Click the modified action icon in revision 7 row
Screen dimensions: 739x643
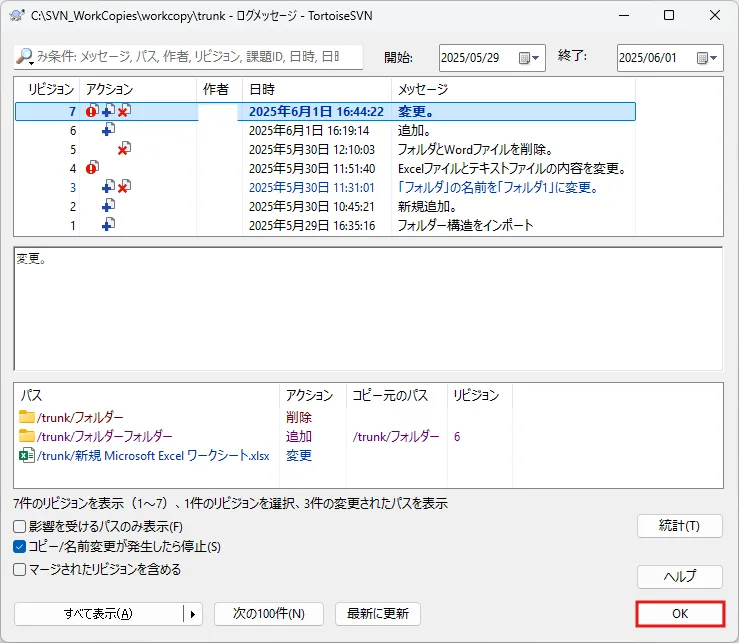(92, 111)
